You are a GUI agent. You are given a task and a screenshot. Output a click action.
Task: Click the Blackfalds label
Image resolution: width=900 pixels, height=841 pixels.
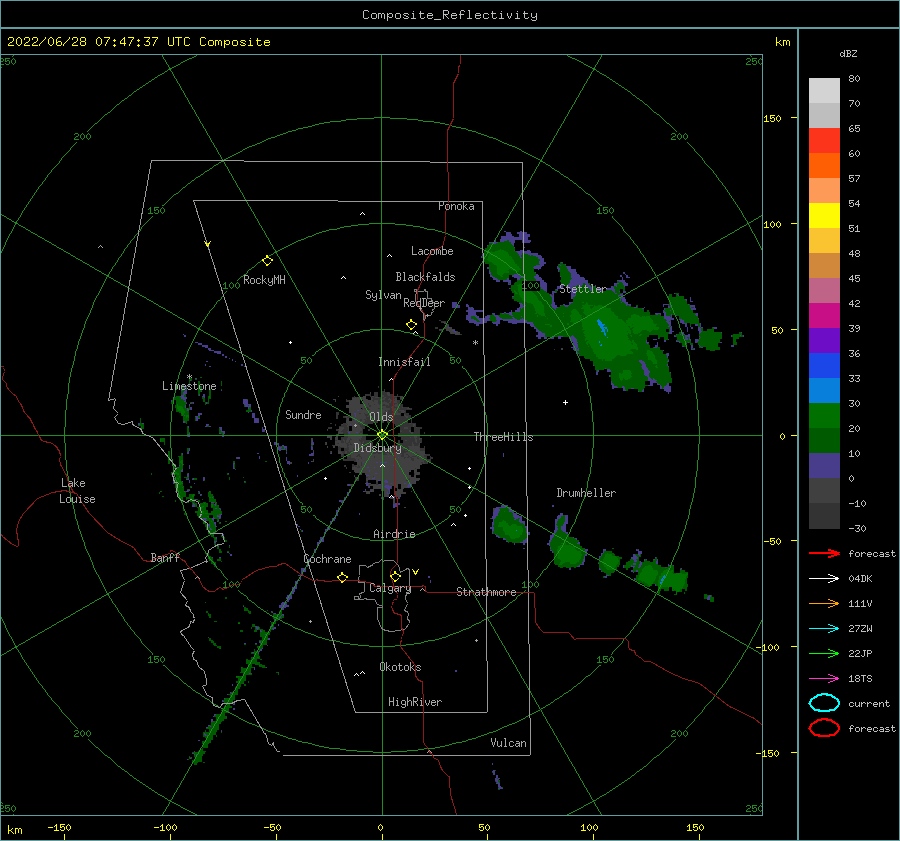(425, 277)
